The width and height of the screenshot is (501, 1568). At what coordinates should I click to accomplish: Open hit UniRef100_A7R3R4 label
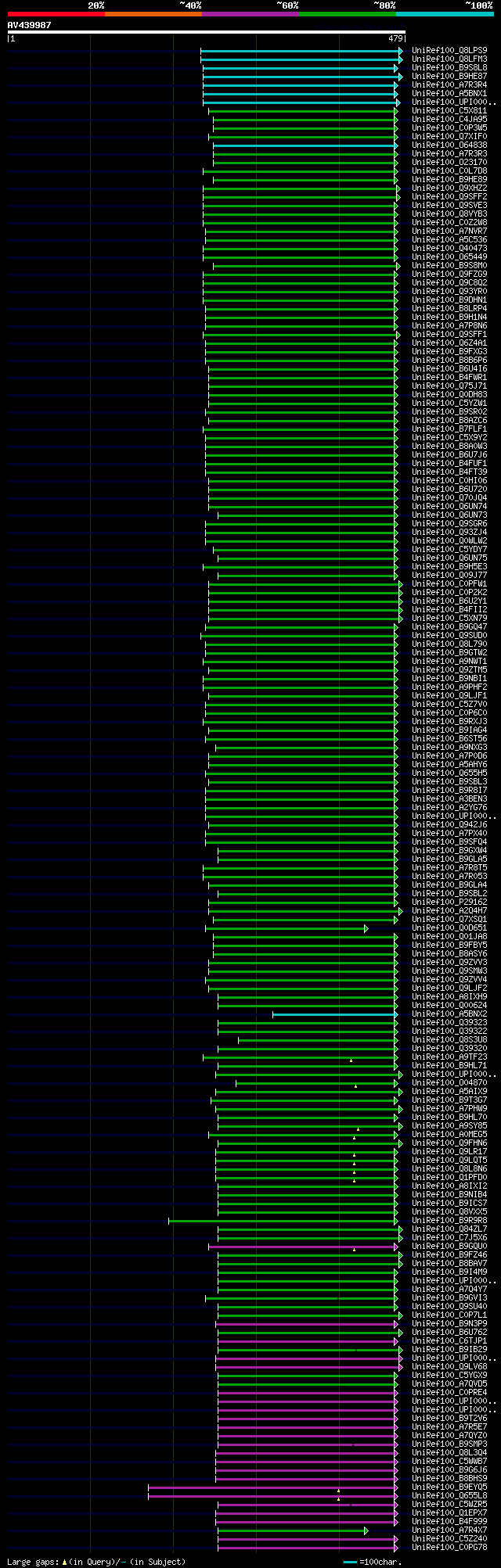[x=449, y=84]
